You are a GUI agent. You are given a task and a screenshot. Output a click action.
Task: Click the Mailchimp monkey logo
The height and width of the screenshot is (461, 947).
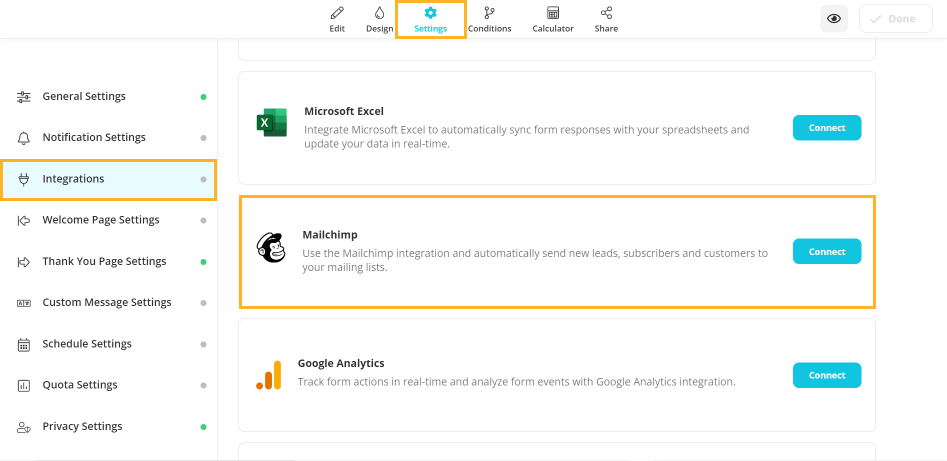tap(271, 248)
